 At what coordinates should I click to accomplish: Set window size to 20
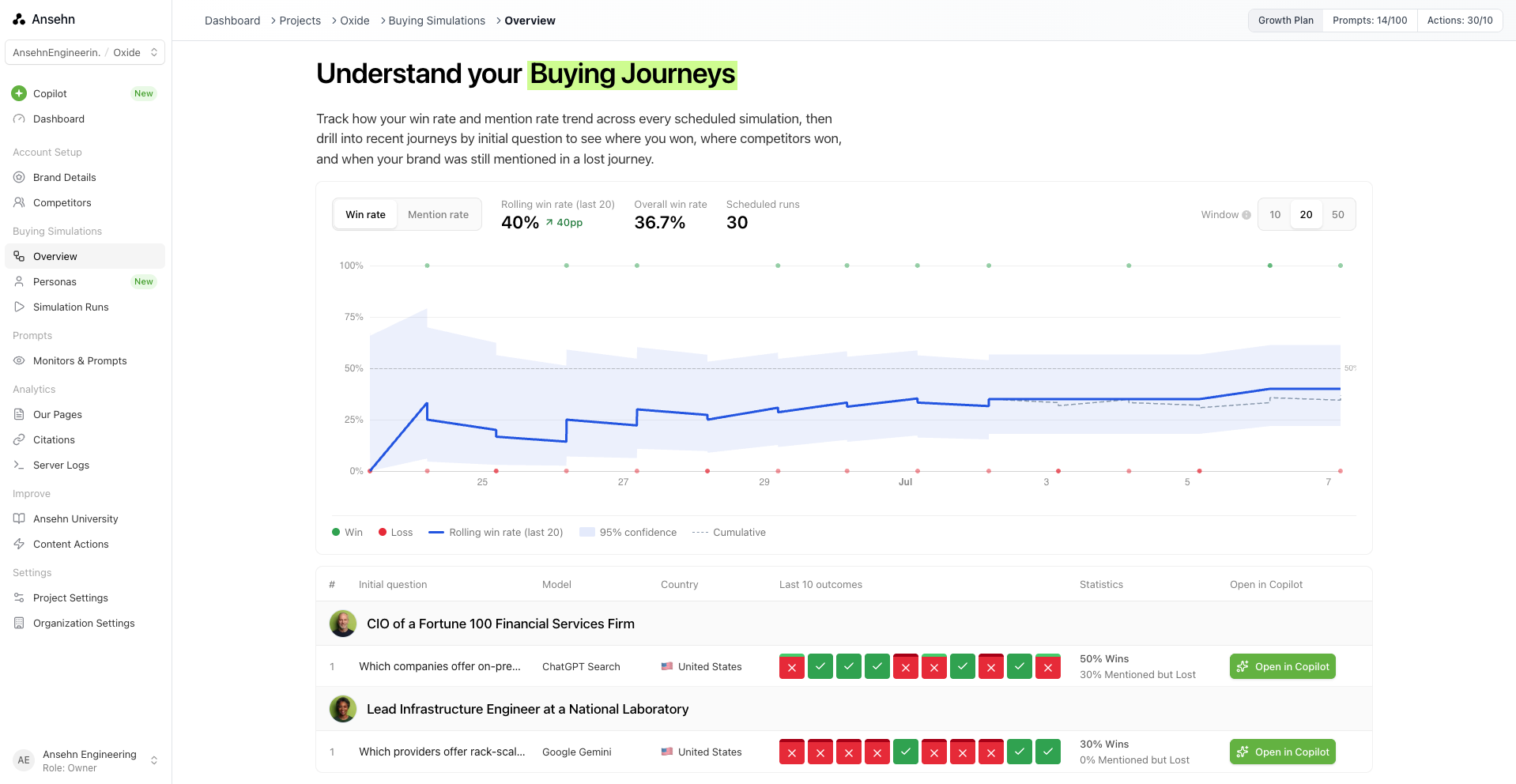(x=1307, y=214)
